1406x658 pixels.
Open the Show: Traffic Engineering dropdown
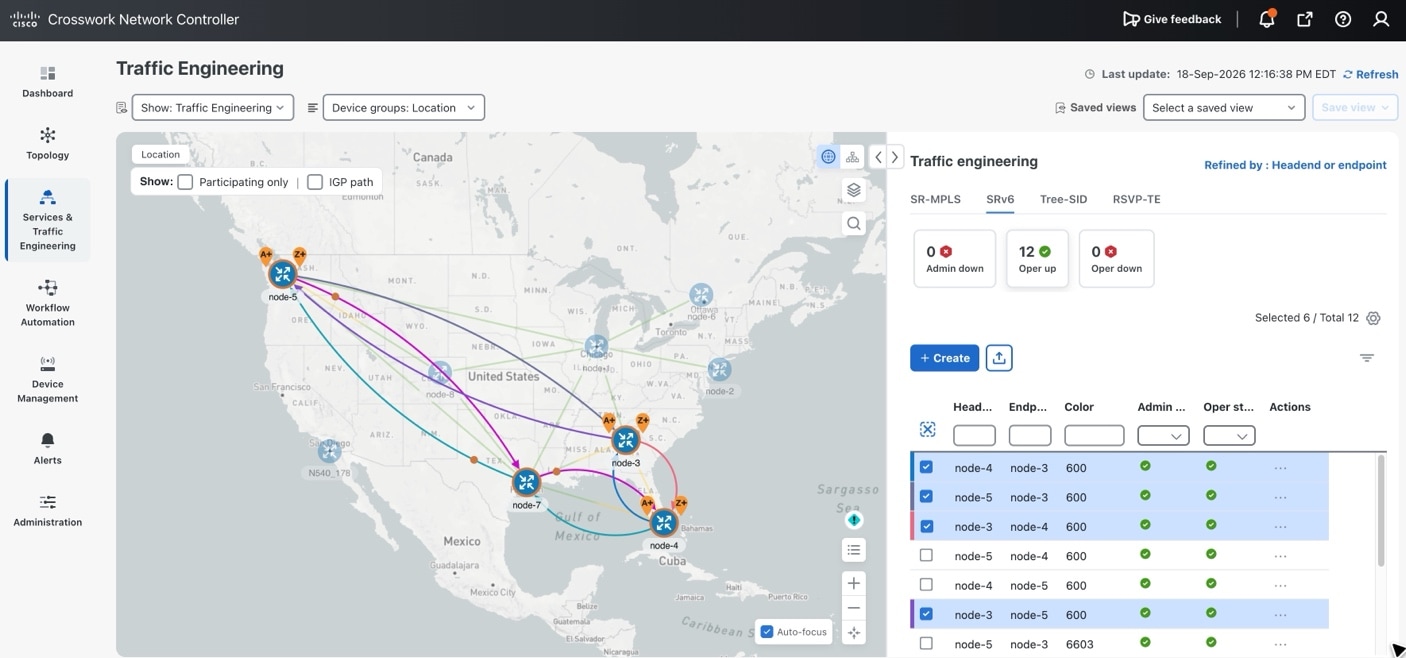tap(213, 108)
